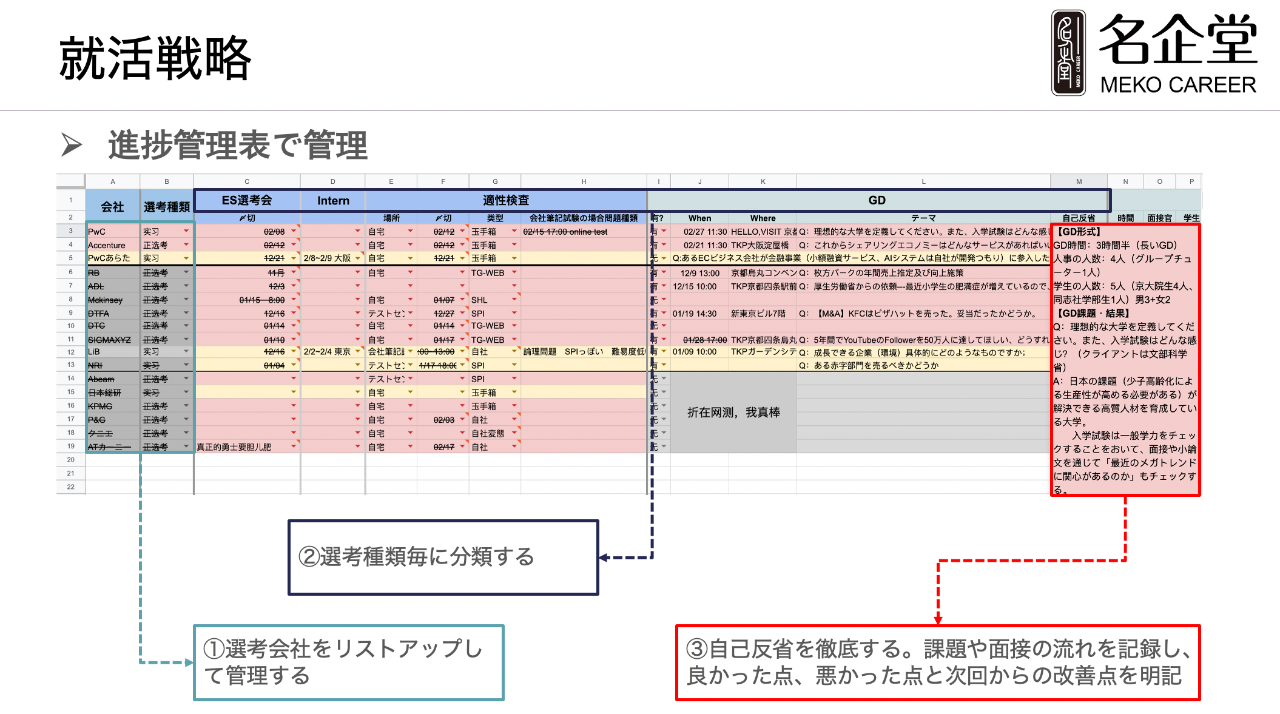
Task: Select the 新東京ビル7階 Where cell
Action: pyautogui.click(x=762, y=312)
